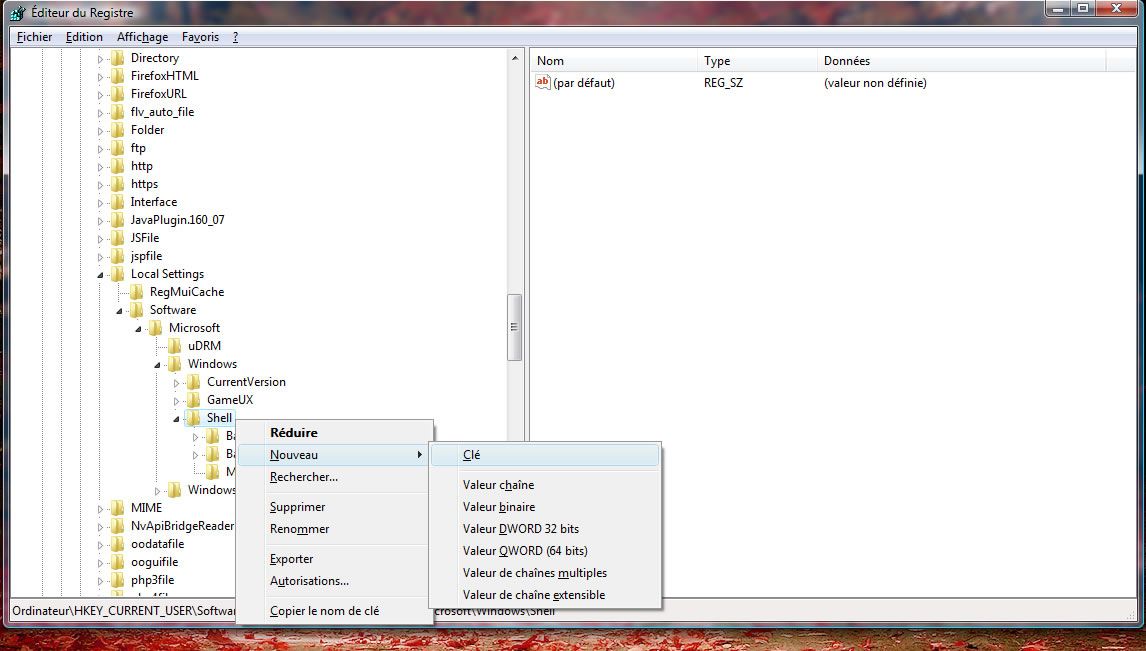
Task: Collapse the Local Settings tree node
Action: coord(100,275)
